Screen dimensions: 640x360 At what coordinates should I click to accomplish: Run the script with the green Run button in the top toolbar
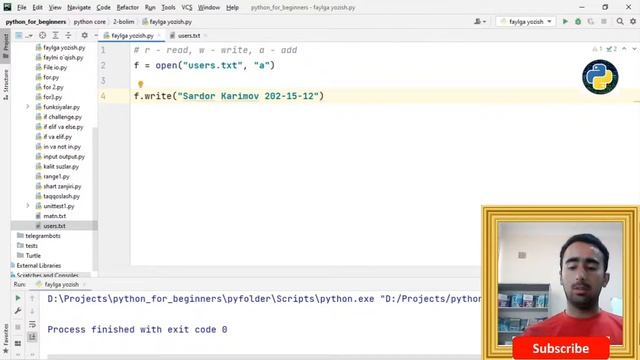coord(565,21)
